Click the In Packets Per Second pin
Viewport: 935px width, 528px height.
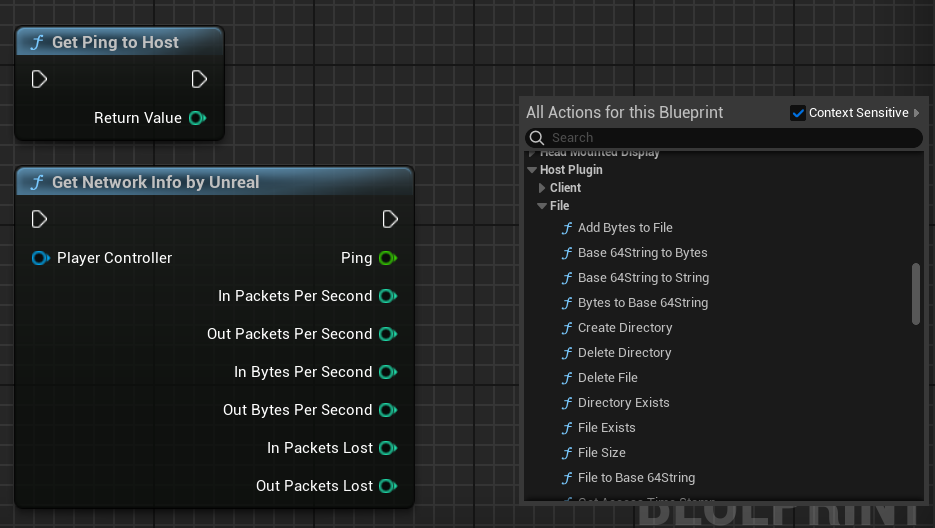pos(387,296)
